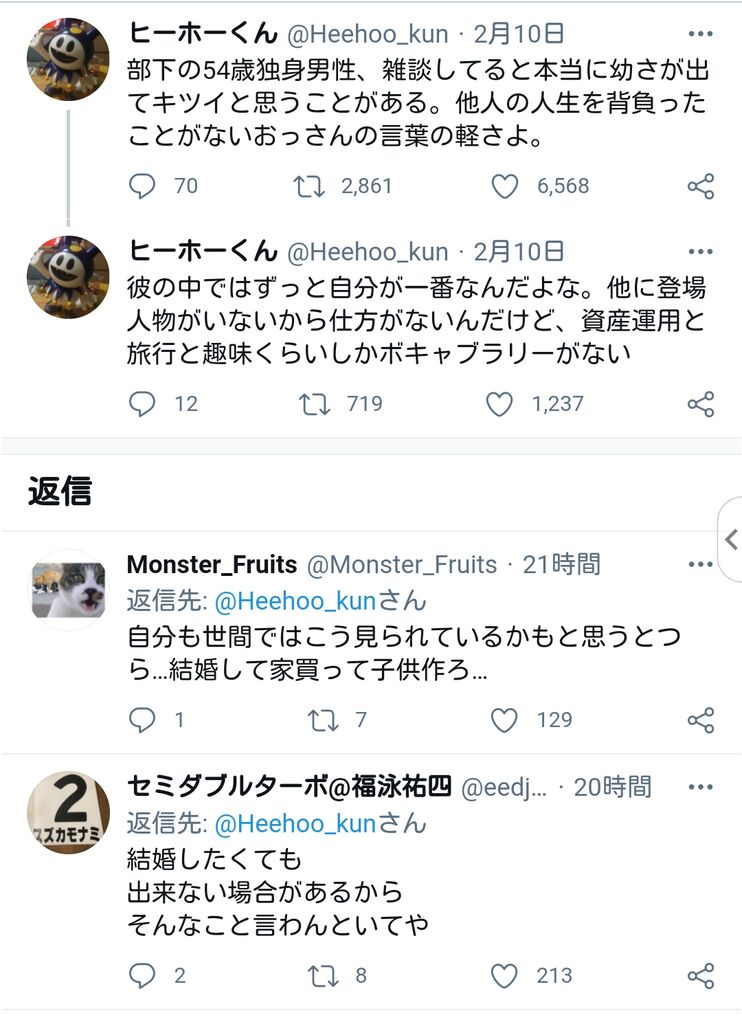Open @Heehoo_kun mention link in Monster_Fruits reply
The width and height of the screenshot is (742, 1024).
pos(295,601)
